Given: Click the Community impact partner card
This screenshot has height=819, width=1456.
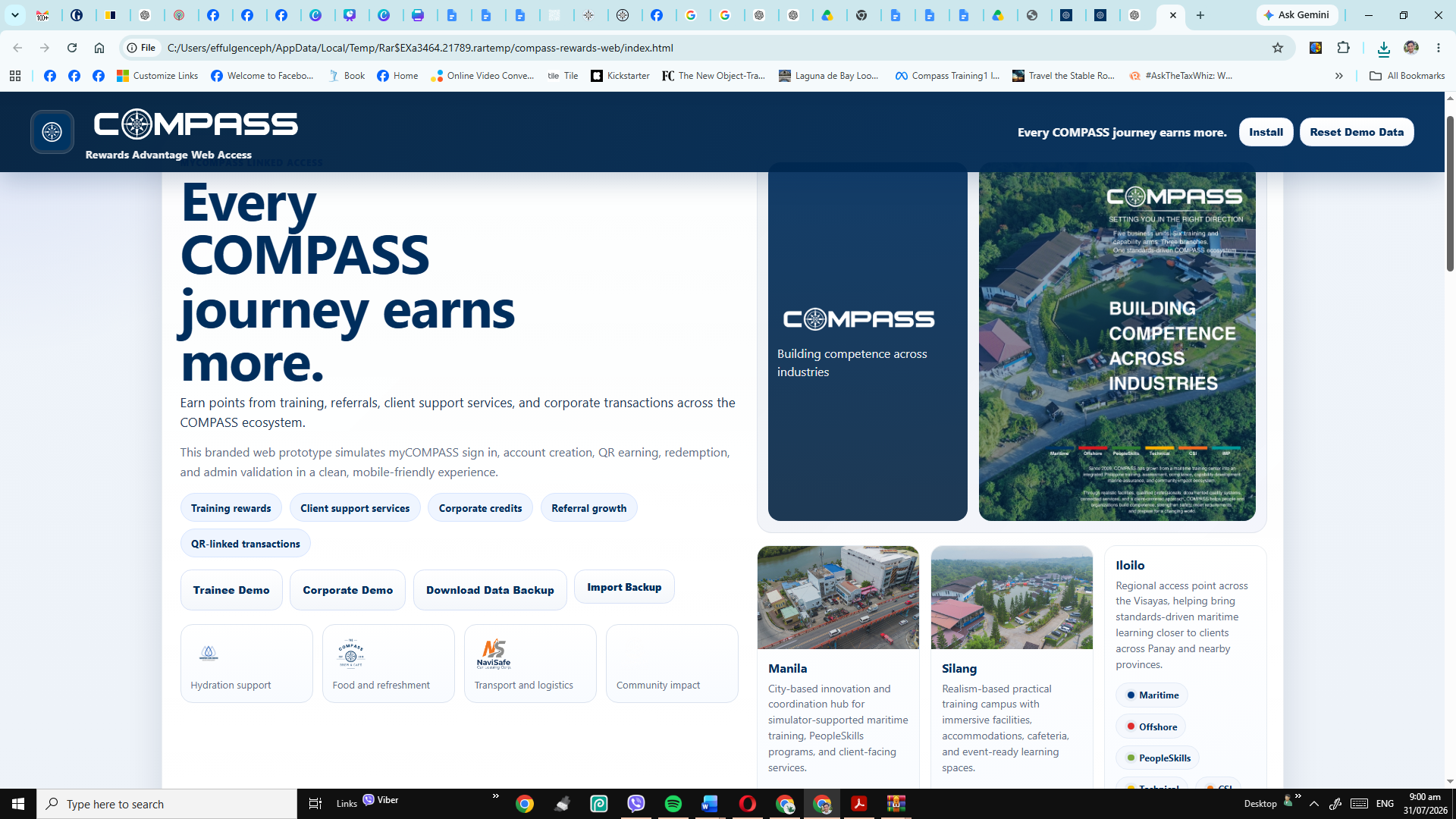Looking at the screenshot, I should [x=672, y=664].
